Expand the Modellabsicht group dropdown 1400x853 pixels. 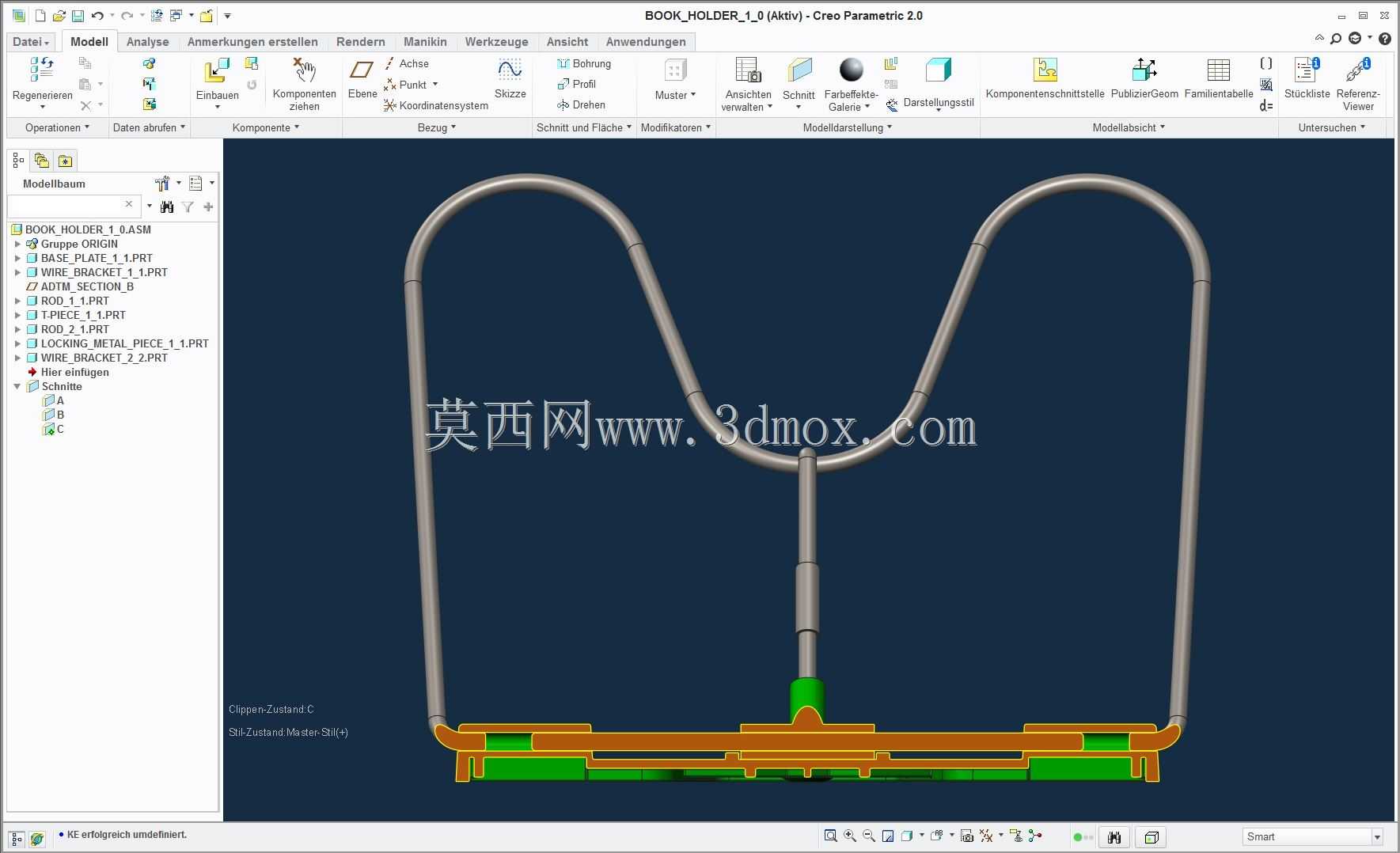[1129, 127]
